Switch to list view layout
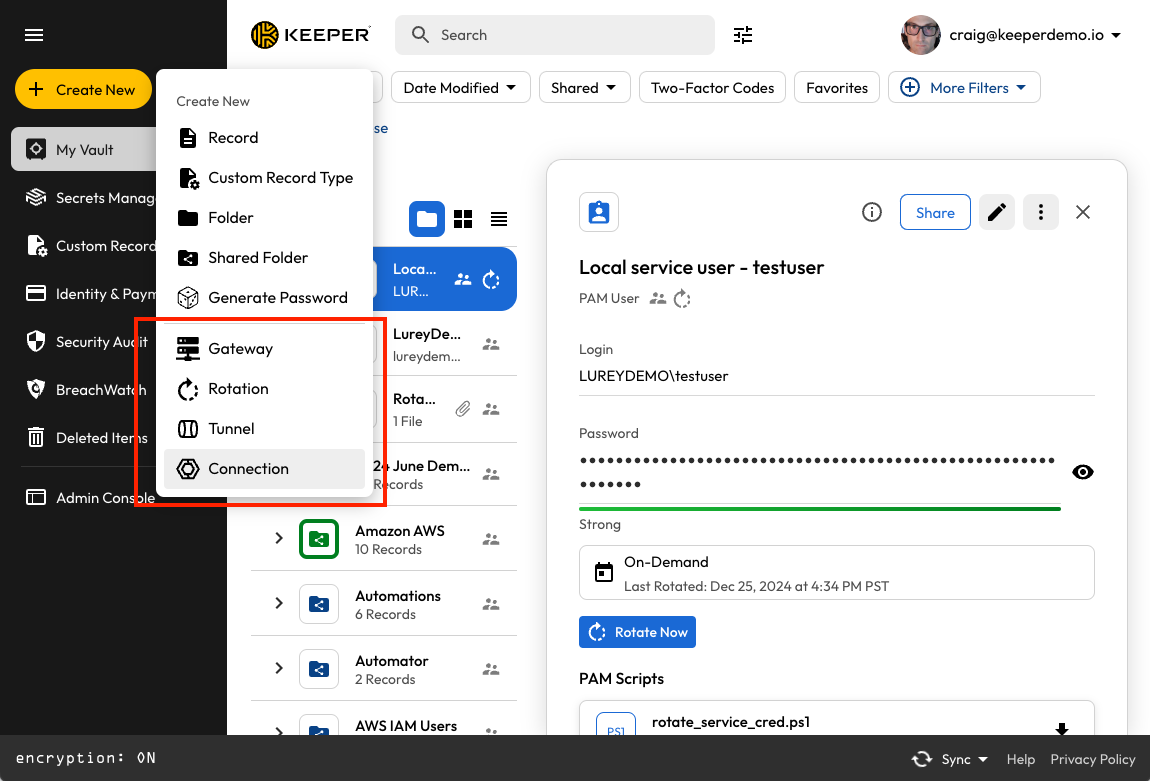The height and width of the screenshot is (781, 1150). [498, 219]
